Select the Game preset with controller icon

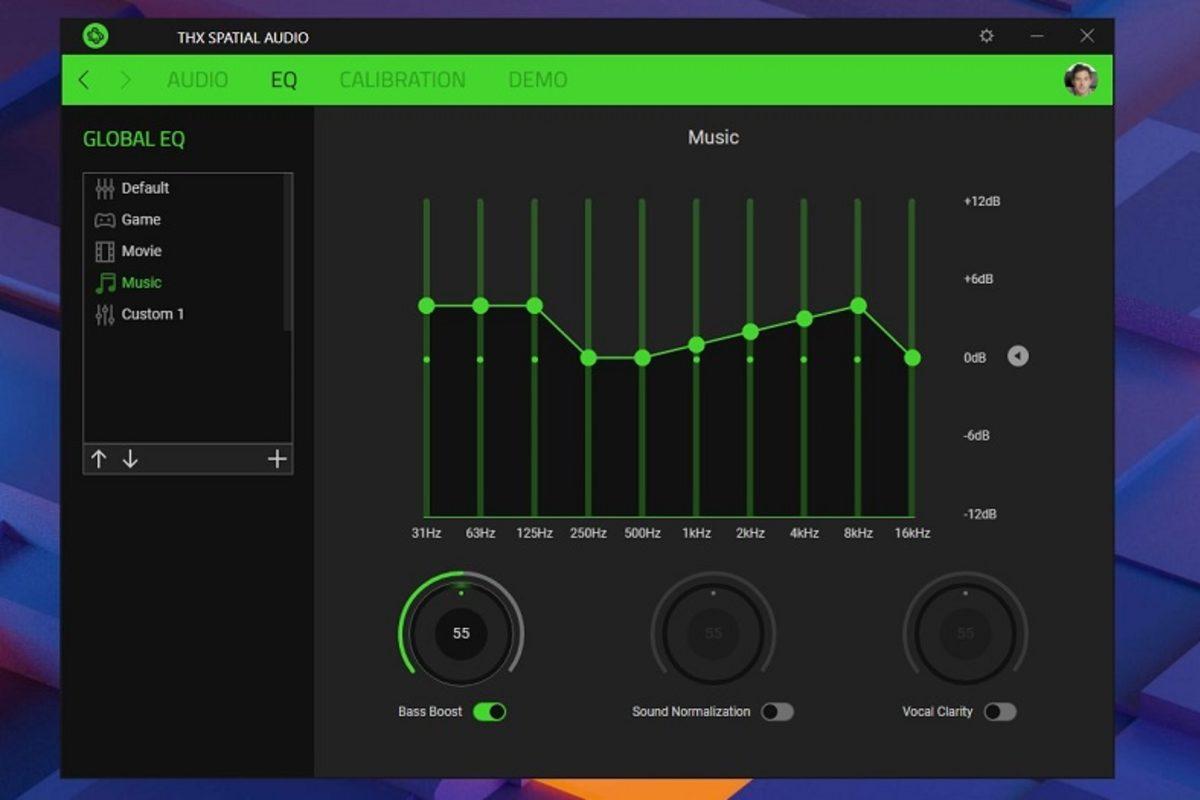140,219
